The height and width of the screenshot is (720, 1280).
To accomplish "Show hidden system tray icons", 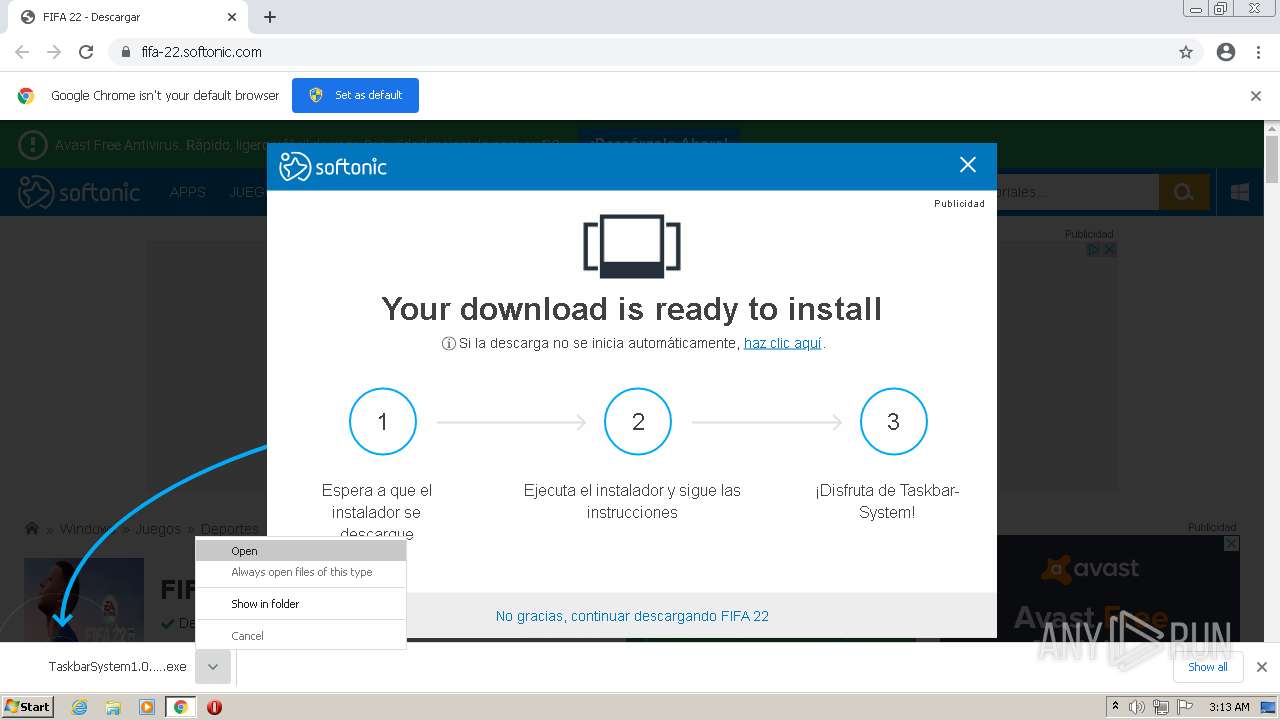I will [1115, 707].
